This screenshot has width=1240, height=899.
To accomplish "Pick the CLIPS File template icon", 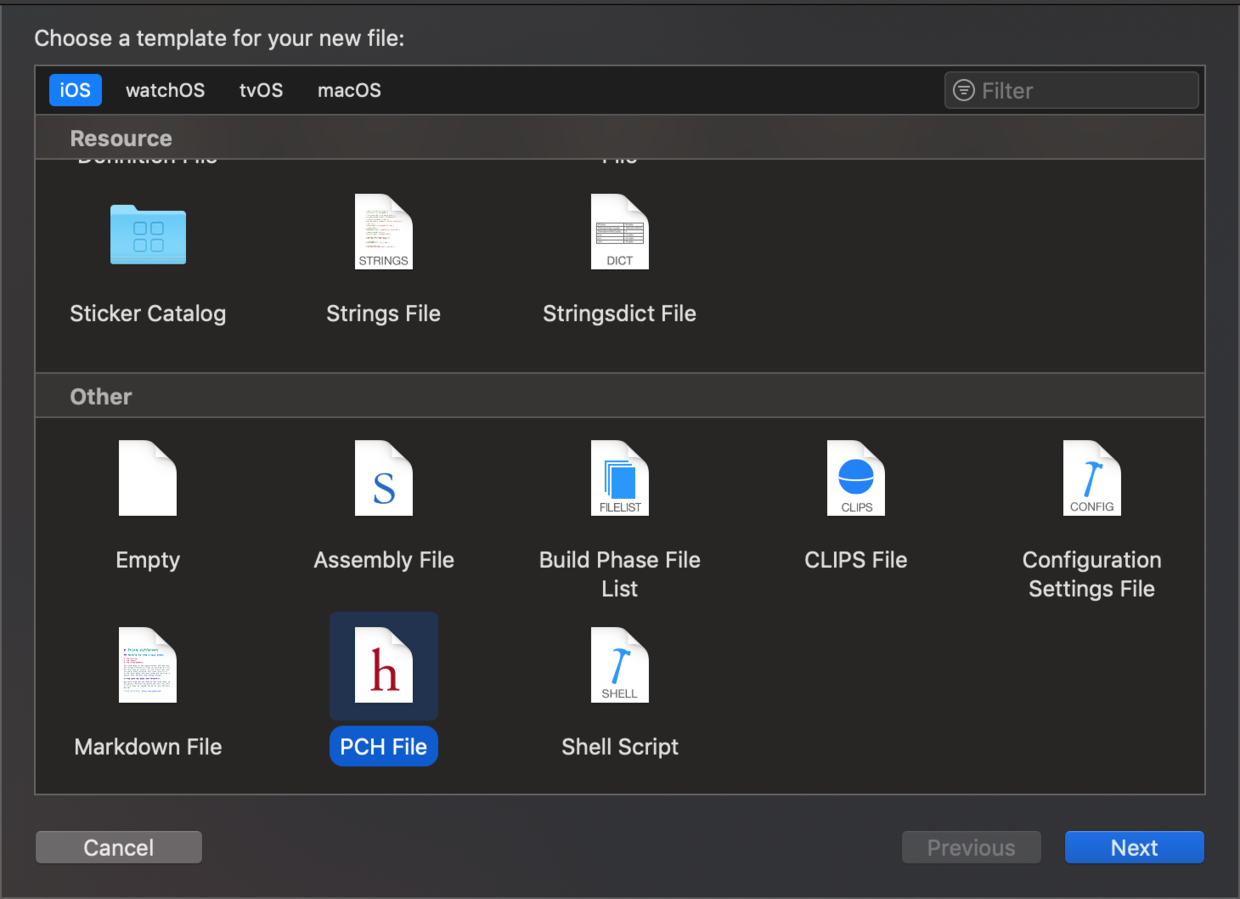I will tap(856, 479).
